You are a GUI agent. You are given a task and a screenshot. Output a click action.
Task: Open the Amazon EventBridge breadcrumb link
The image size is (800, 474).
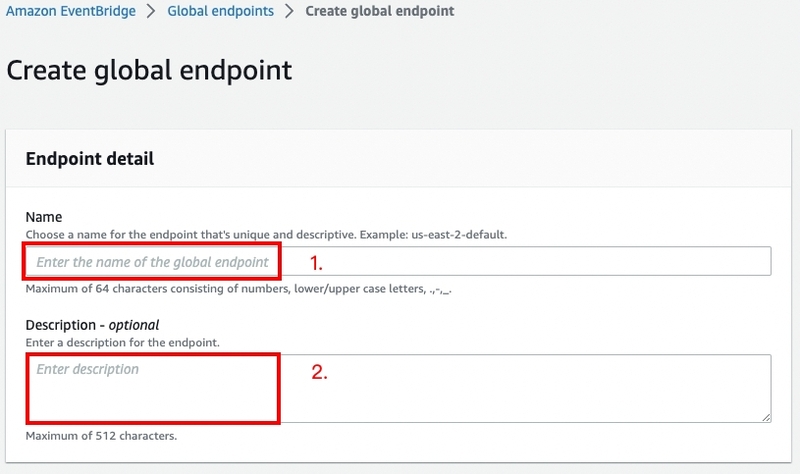pyautogui.click(x=71, y=11)
